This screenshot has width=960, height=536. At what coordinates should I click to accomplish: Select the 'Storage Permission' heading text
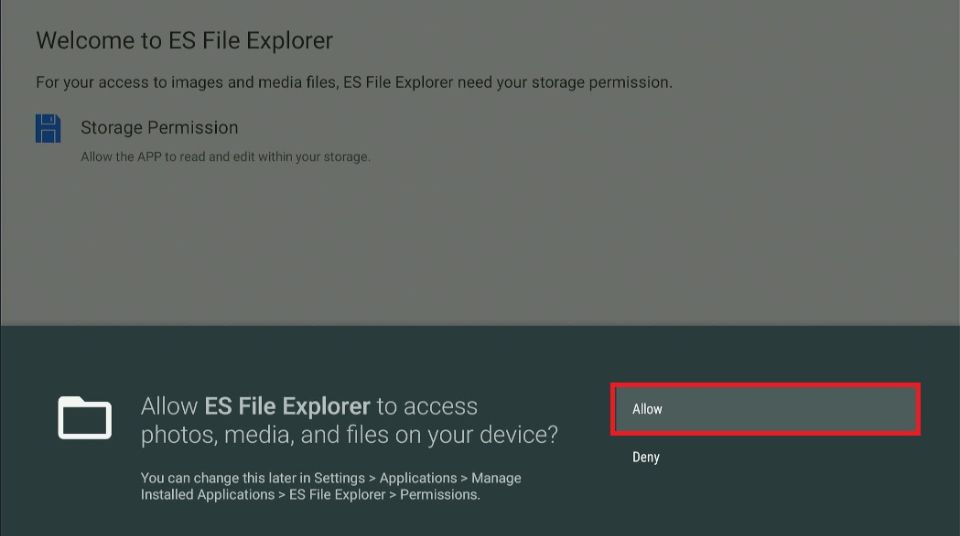tap(159, 127)
